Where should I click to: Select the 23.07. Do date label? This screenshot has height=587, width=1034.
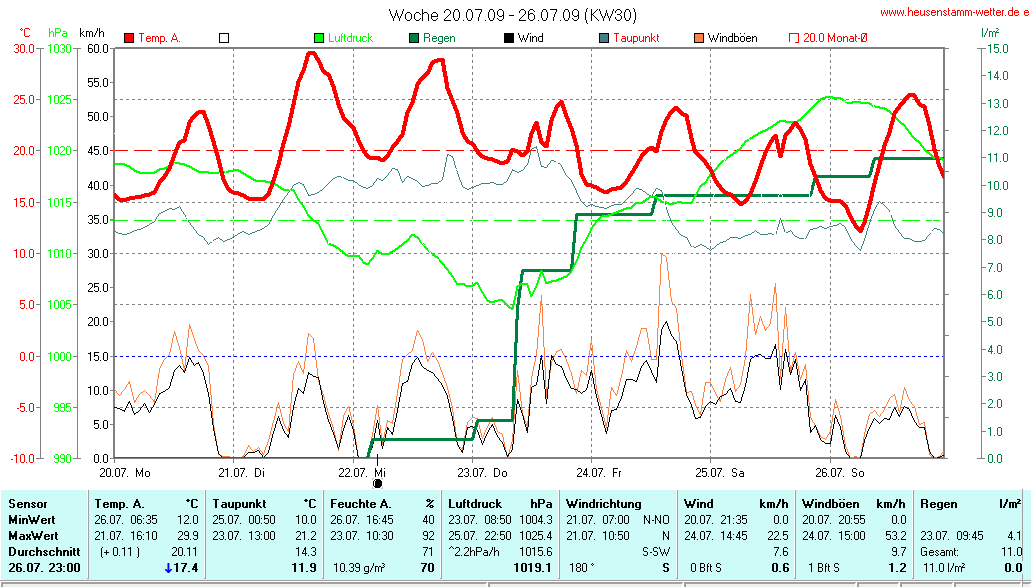483,472
